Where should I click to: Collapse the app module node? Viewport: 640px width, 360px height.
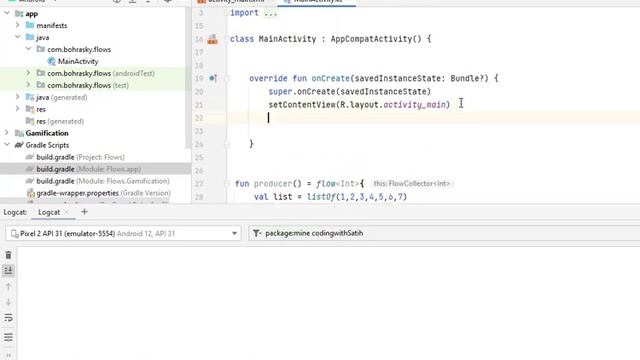pyautogui.click(x=7, y=13)
